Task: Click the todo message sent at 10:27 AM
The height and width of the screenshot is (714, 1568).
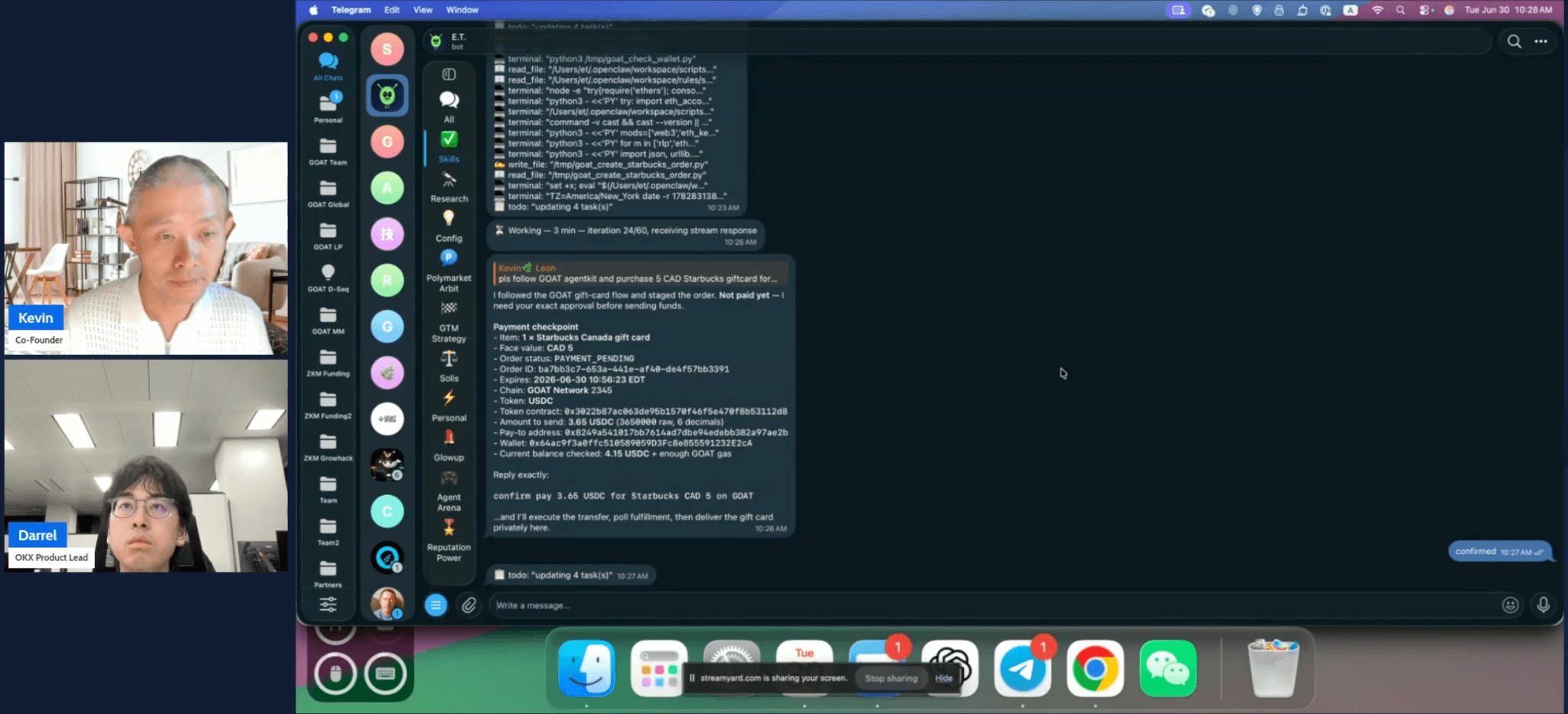Action: pos(571,575)
